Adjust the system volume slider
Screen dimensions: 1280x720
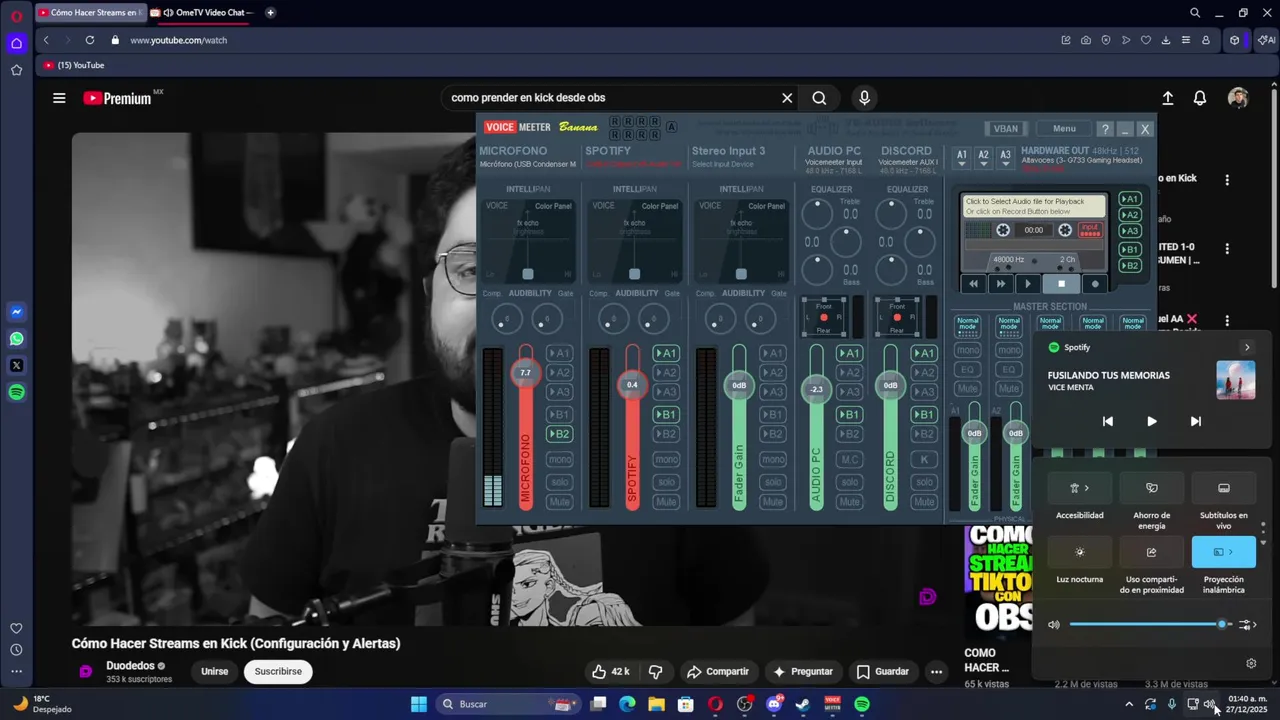1148,624
